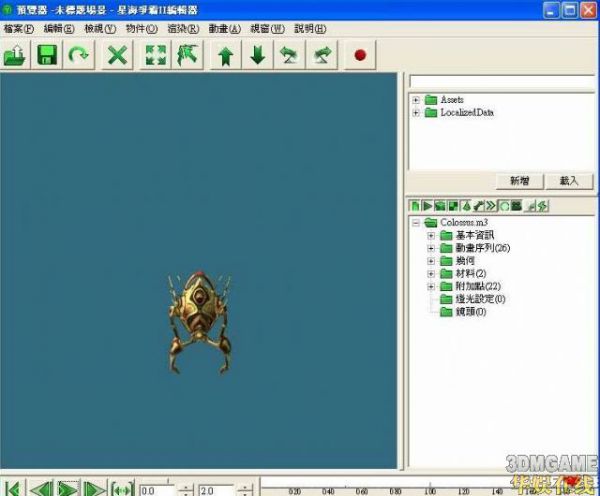600x496 pixels.
Task: Open the 視窗(W) menu
Action: [267, 29]
